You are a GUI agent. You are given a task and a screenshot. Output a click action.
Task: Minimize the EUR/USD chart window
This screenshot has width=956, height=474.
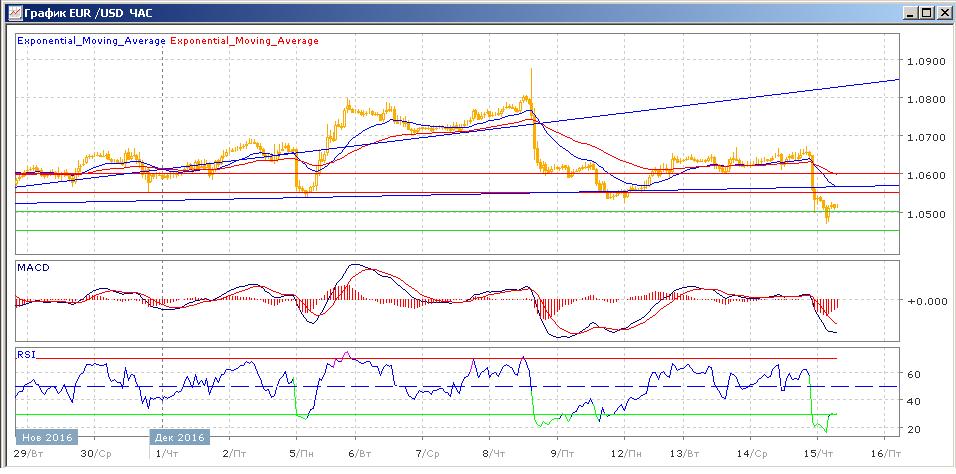coord(911,12)
